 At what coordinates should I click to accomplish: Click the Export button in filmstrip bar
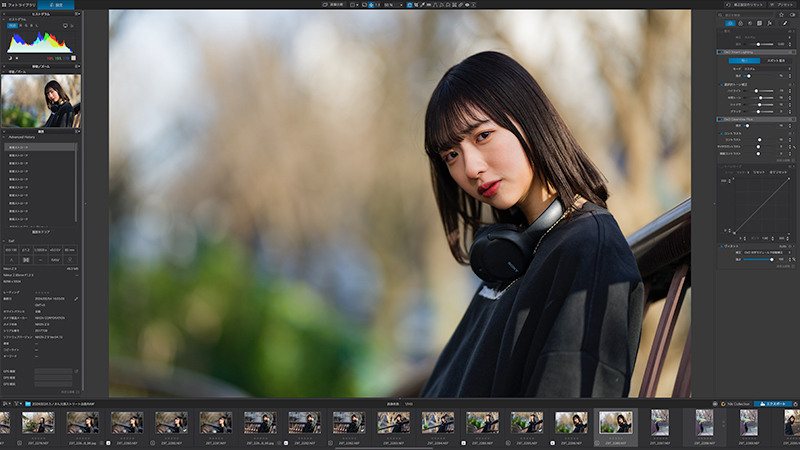772,404
